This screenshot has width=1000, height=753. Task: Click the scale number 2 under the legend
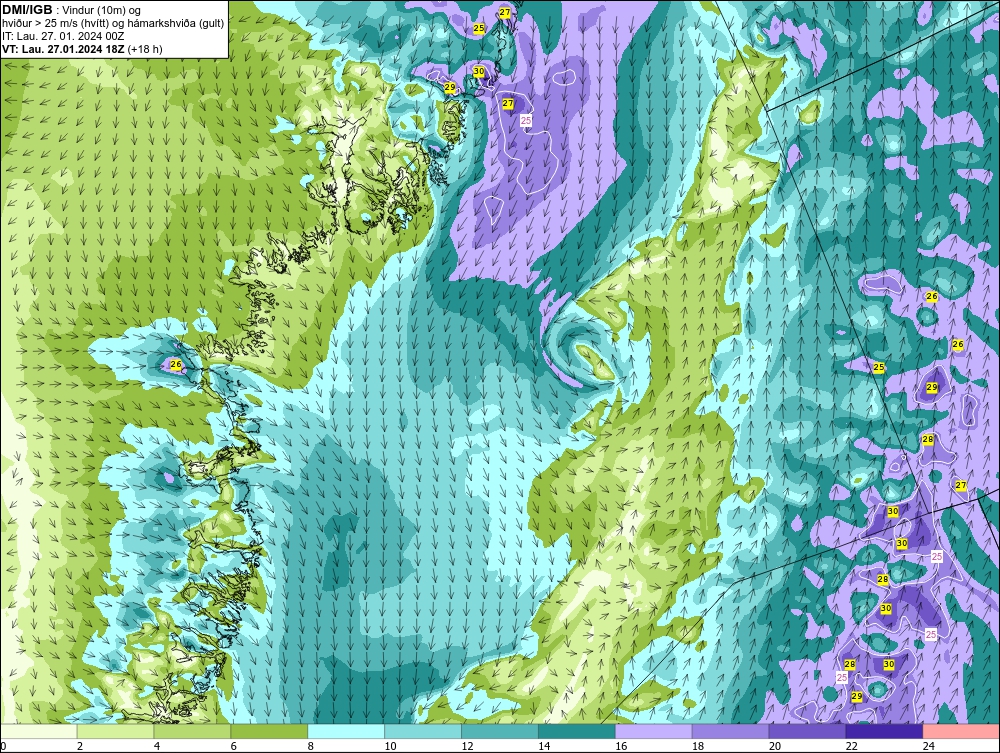(x=80, y=746)
